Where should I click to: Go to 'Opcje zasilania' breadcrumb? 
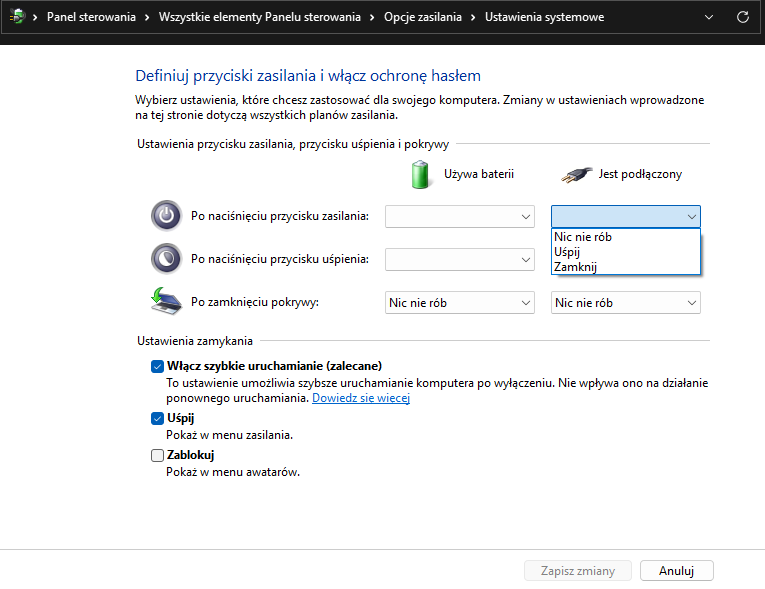pos(423,17)
